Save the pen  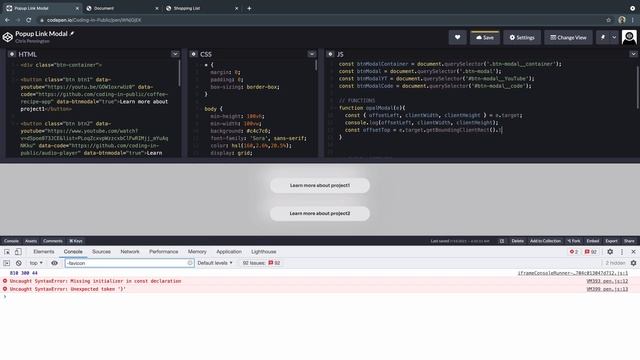pos(484,38)
